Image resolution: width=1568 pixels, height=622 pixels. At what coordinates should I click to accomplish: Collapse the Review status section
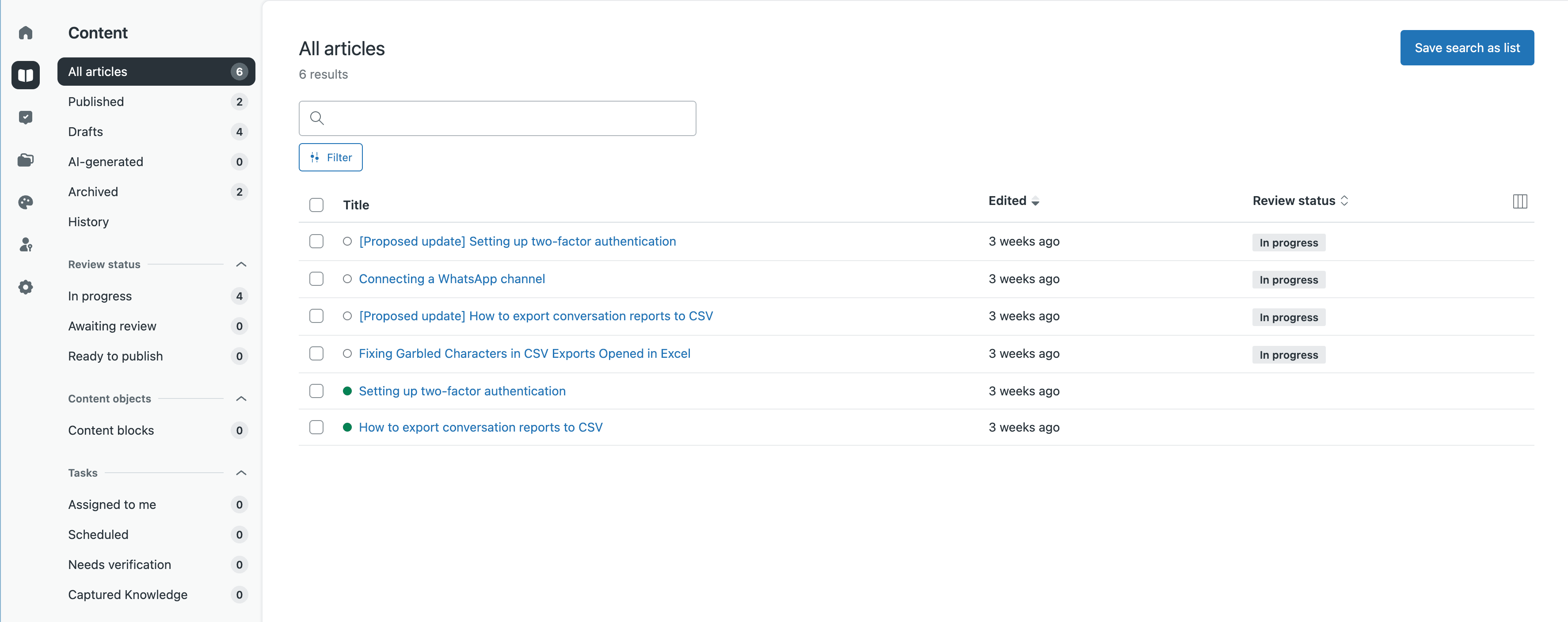point(241,264)
